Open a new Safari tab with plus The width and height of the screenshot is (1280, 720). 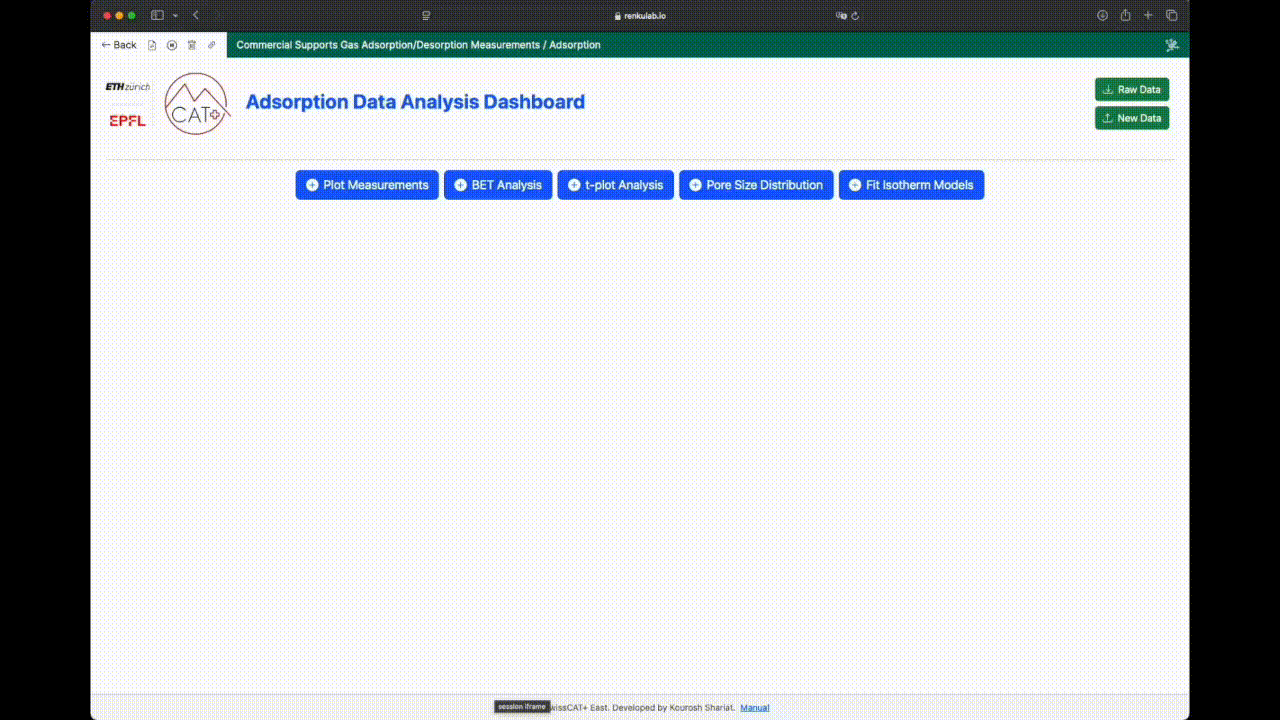pyautogui.click(x=1148, y=15)
